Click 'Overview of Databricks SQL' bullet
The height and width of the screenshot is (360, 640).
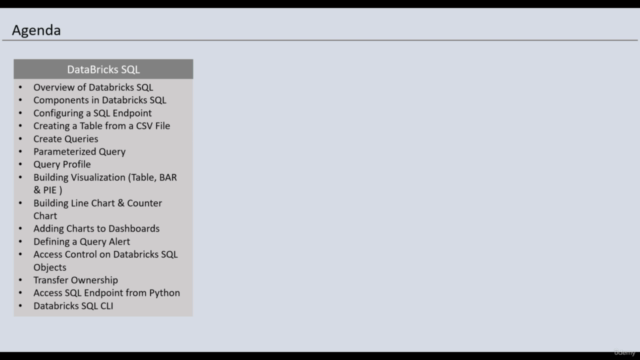(93, 87)
